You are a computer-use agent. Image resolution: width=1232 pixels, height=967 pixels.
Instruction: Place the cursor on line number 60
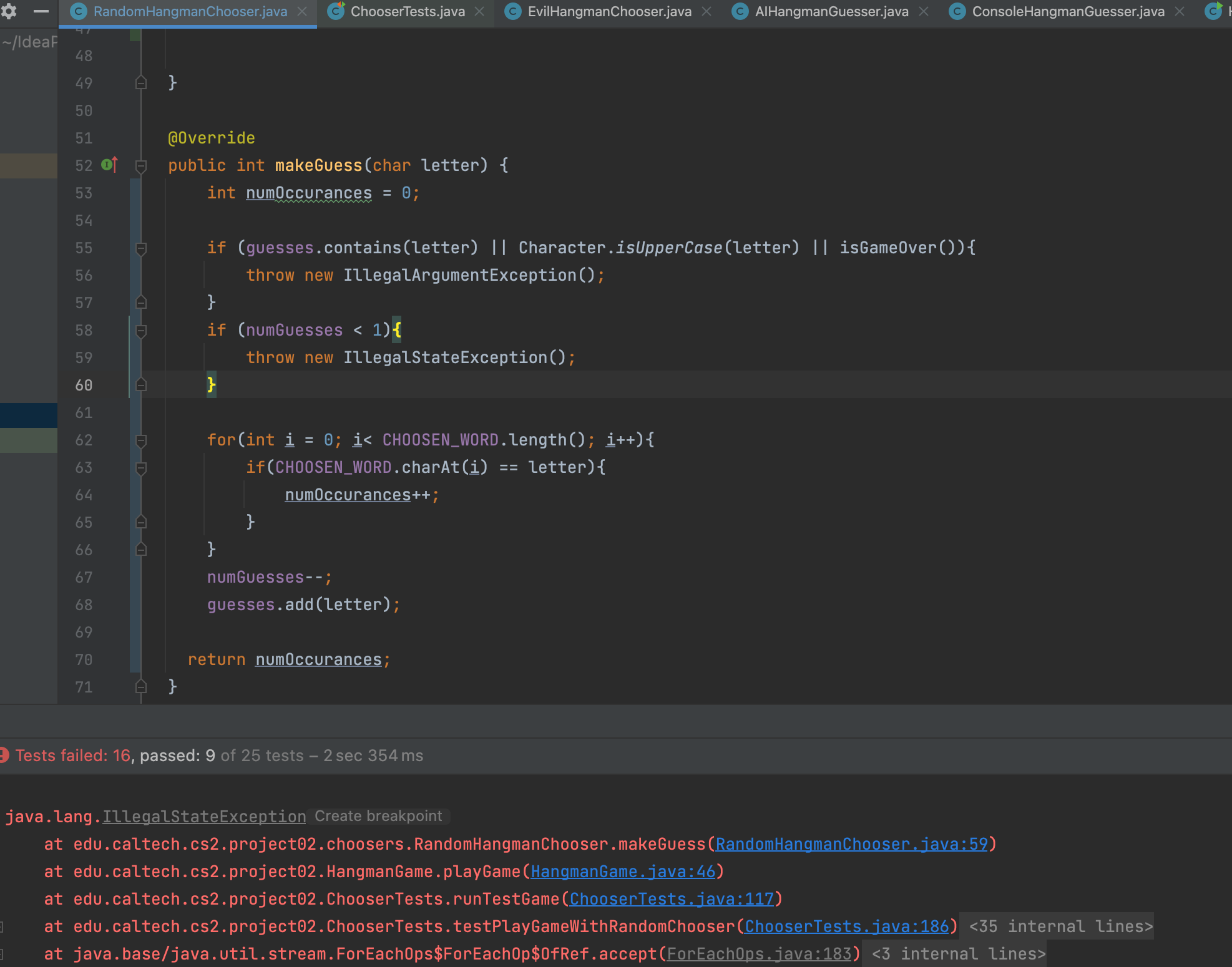[84, 386]
